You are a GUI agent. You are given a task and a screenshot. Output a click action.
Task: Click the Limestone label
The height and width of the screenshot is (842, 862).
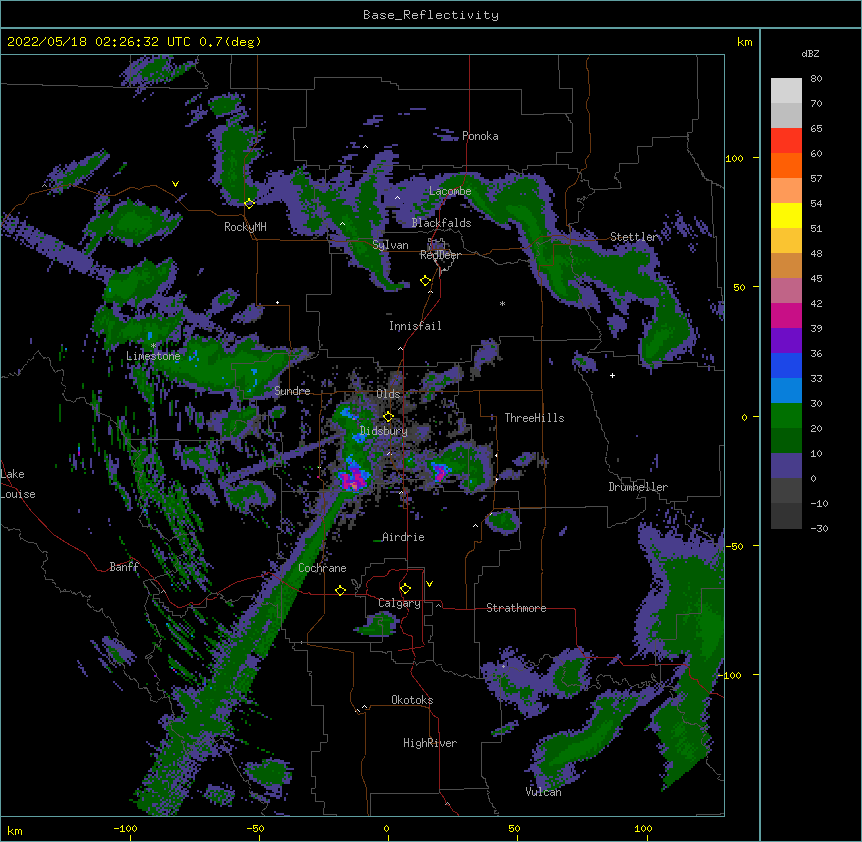click(153, 356)
